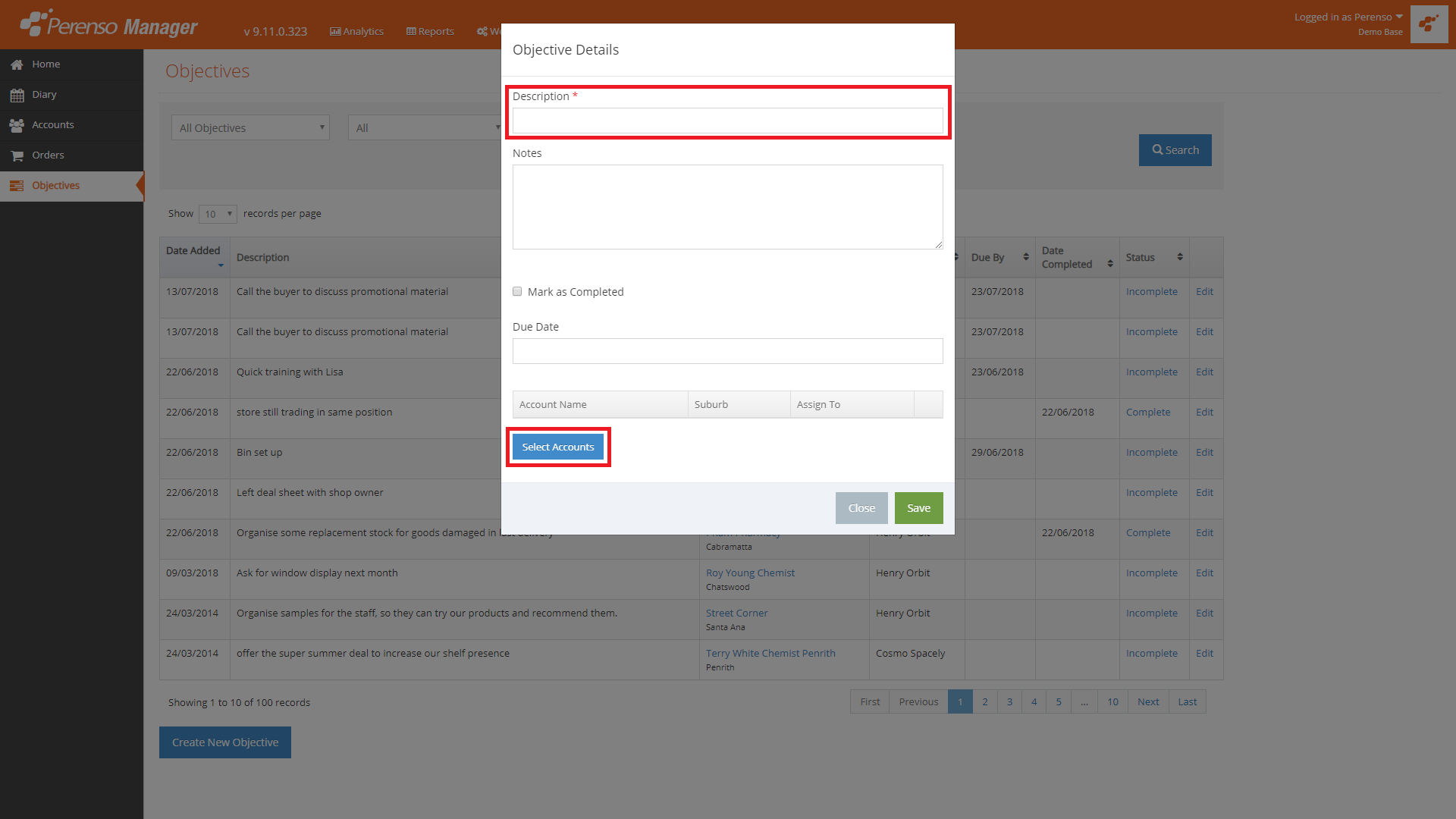Click the Perenso logo in header
Viewport: 1456px width, 819px height.
[108, 25]
